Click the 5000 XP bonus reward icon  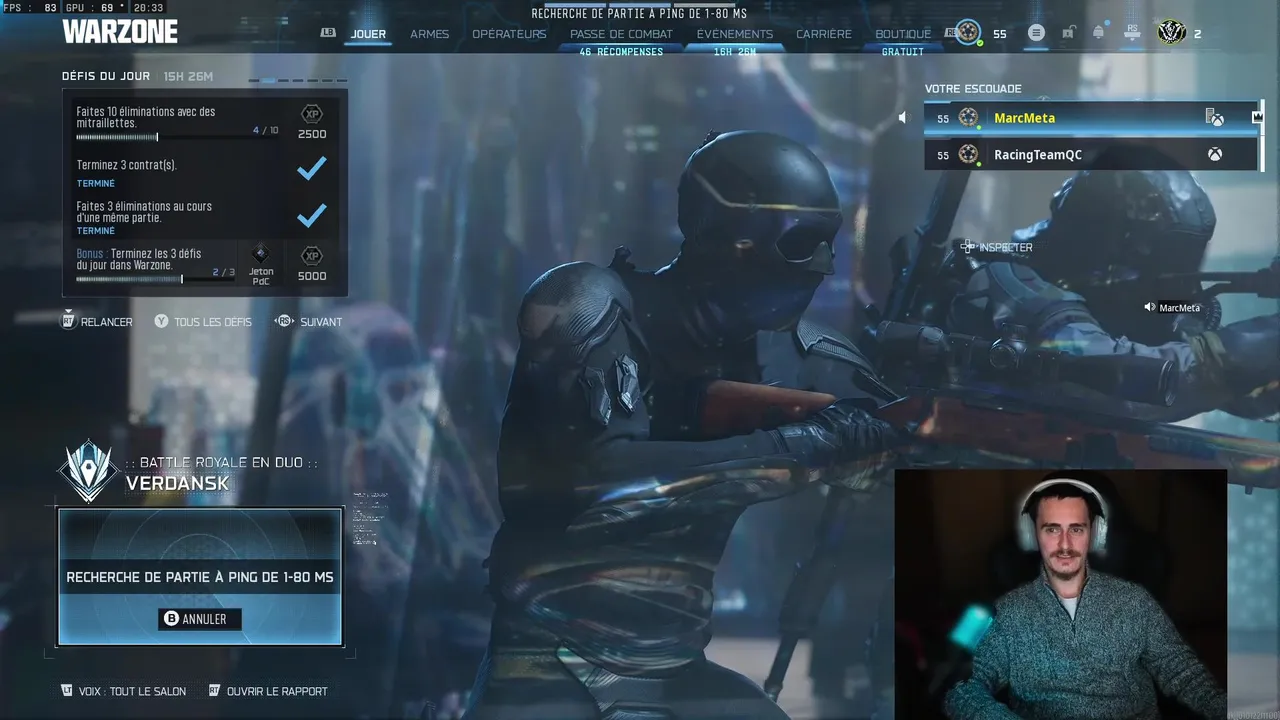click(x=312, y=256)
